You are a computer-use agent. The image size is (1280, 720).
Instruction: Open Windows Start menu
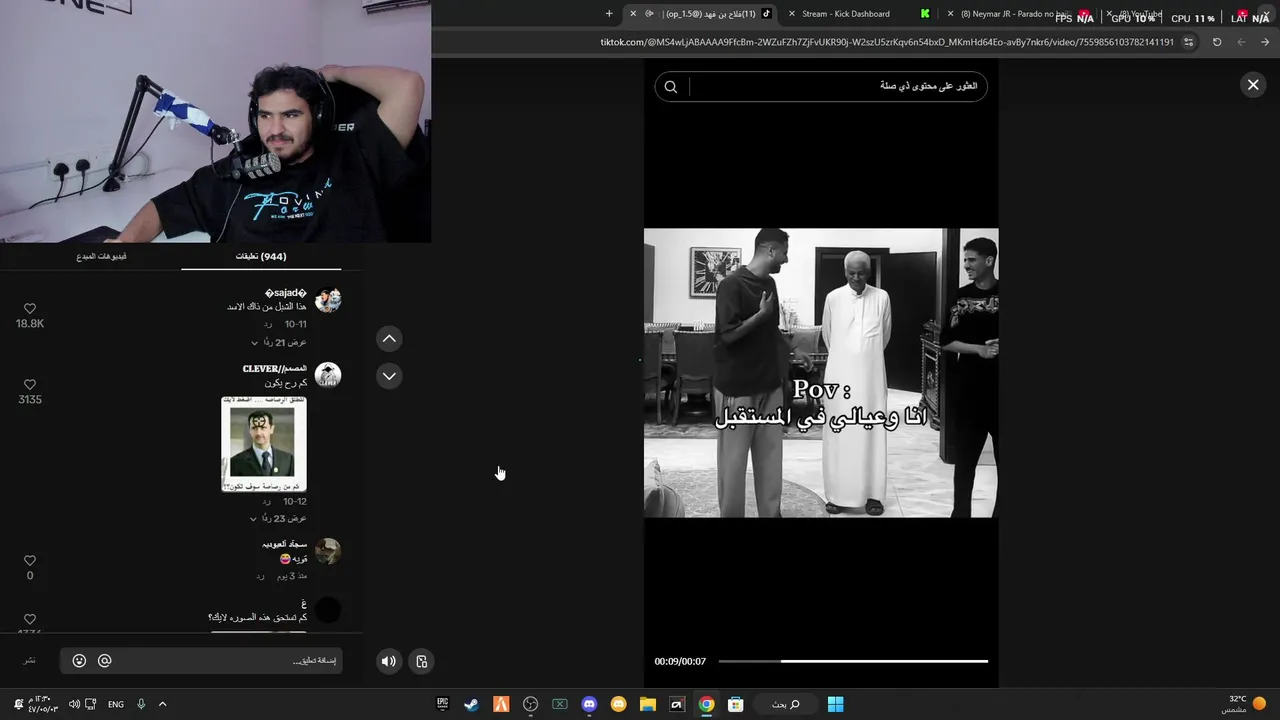[835, 704]
